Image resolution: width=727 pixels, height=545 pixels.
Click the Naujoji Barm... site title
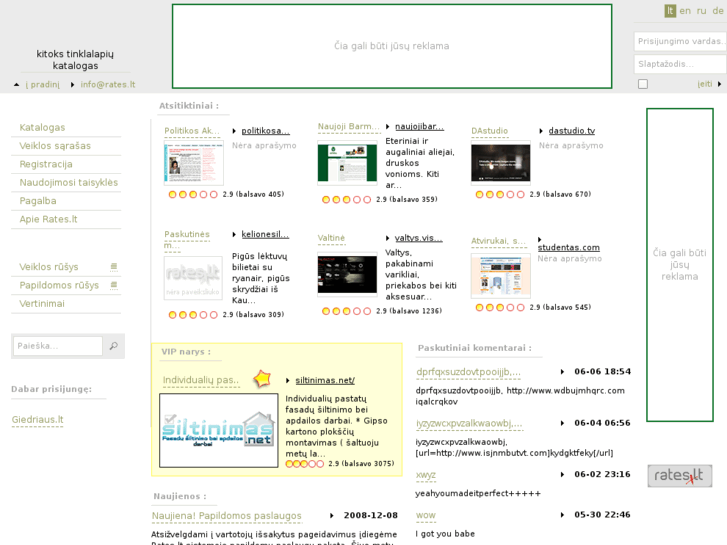pos(349,127)
